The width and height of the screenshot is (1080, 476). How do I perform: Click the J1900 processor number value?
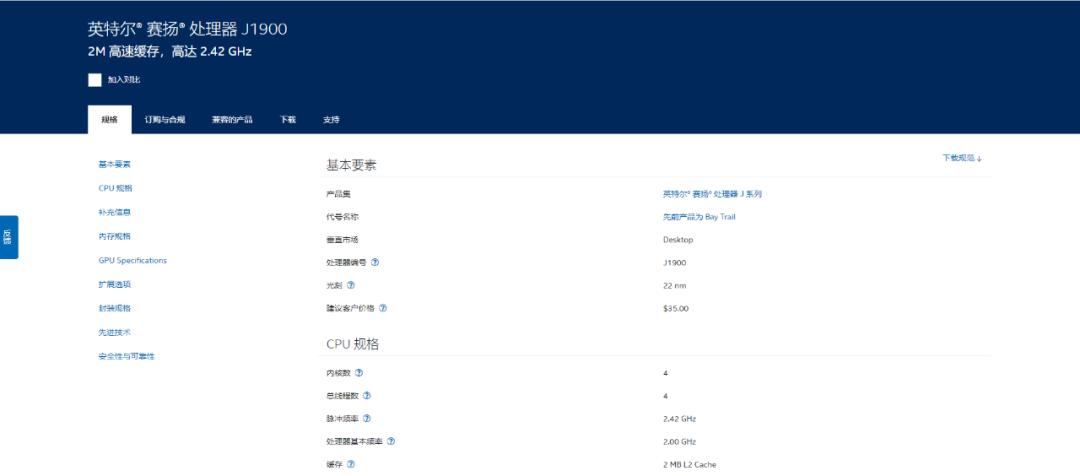[x=674, y=262]
